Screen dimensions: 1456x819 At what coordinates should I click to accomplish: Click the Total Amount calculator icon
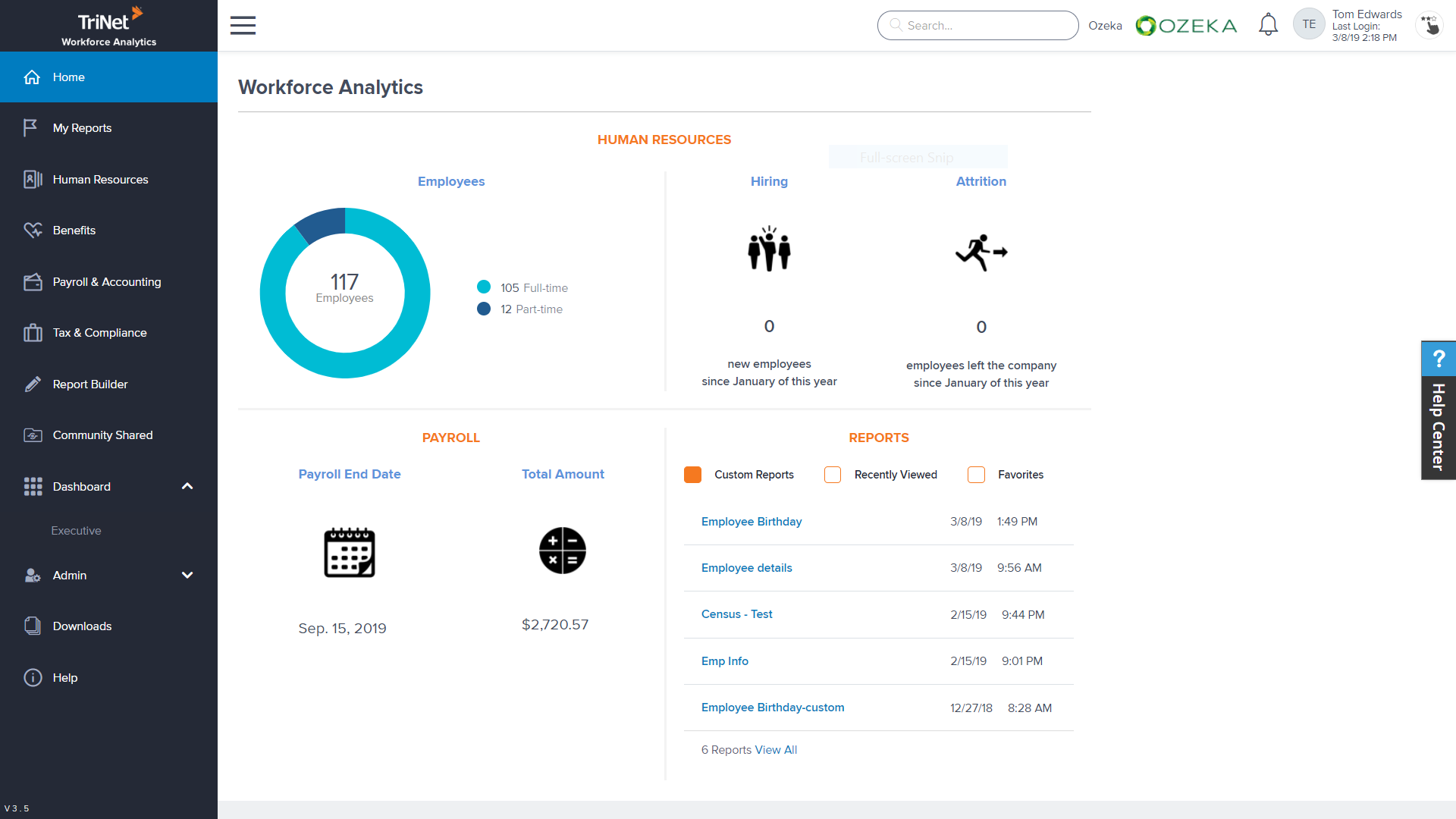[x=562, y=551]
